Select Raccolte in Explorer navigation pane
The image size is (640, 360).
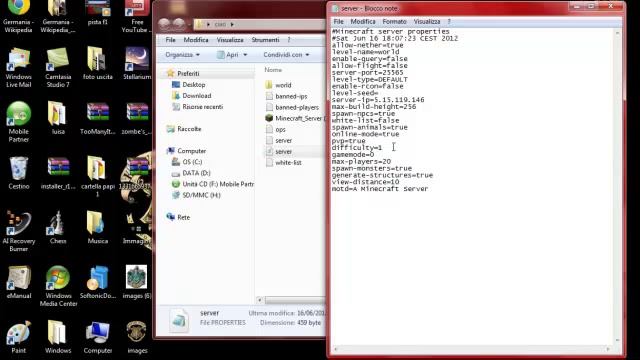[189, 129]
